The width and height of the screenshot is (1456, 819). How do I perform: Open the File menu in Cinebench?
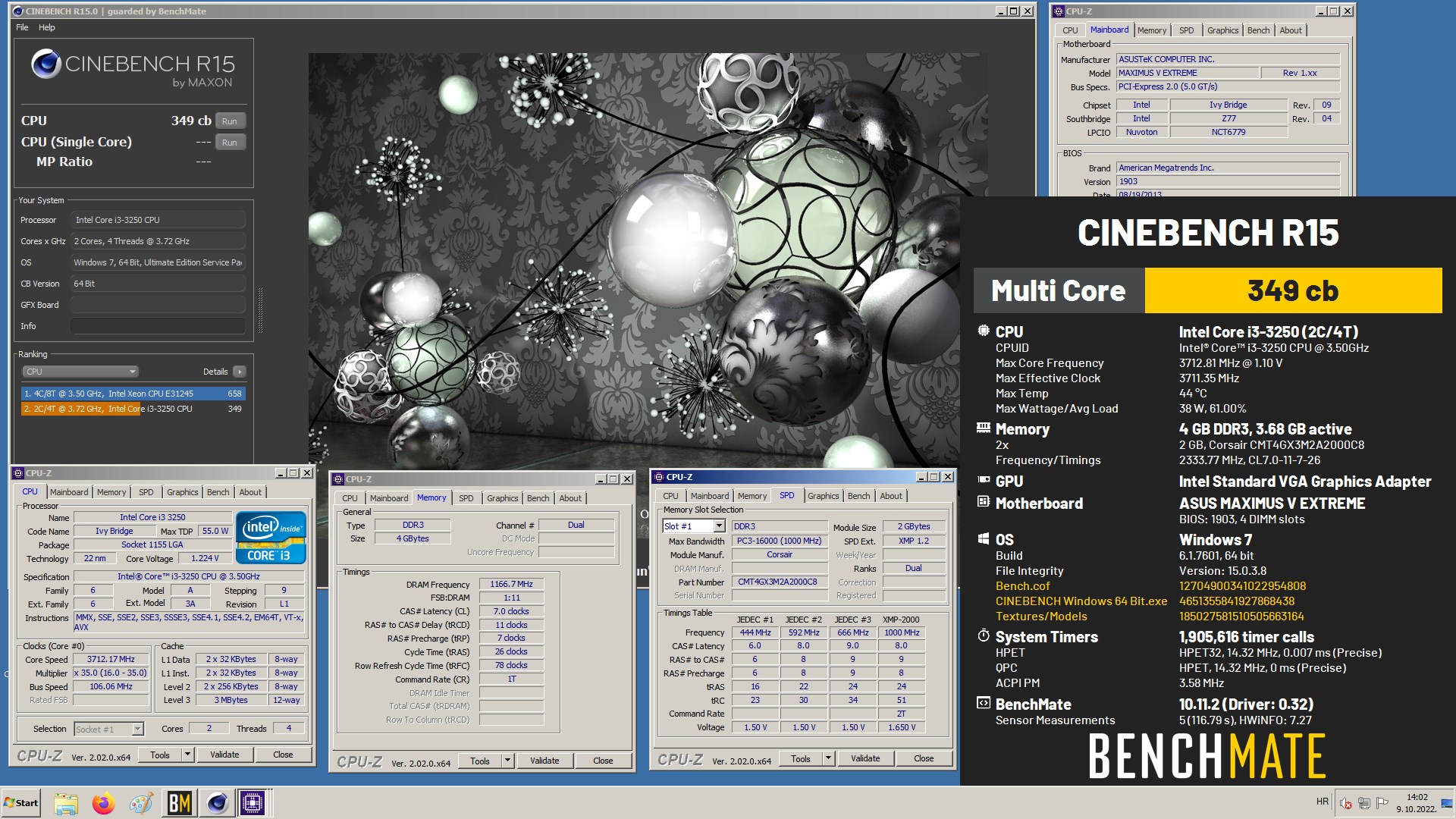22,27
